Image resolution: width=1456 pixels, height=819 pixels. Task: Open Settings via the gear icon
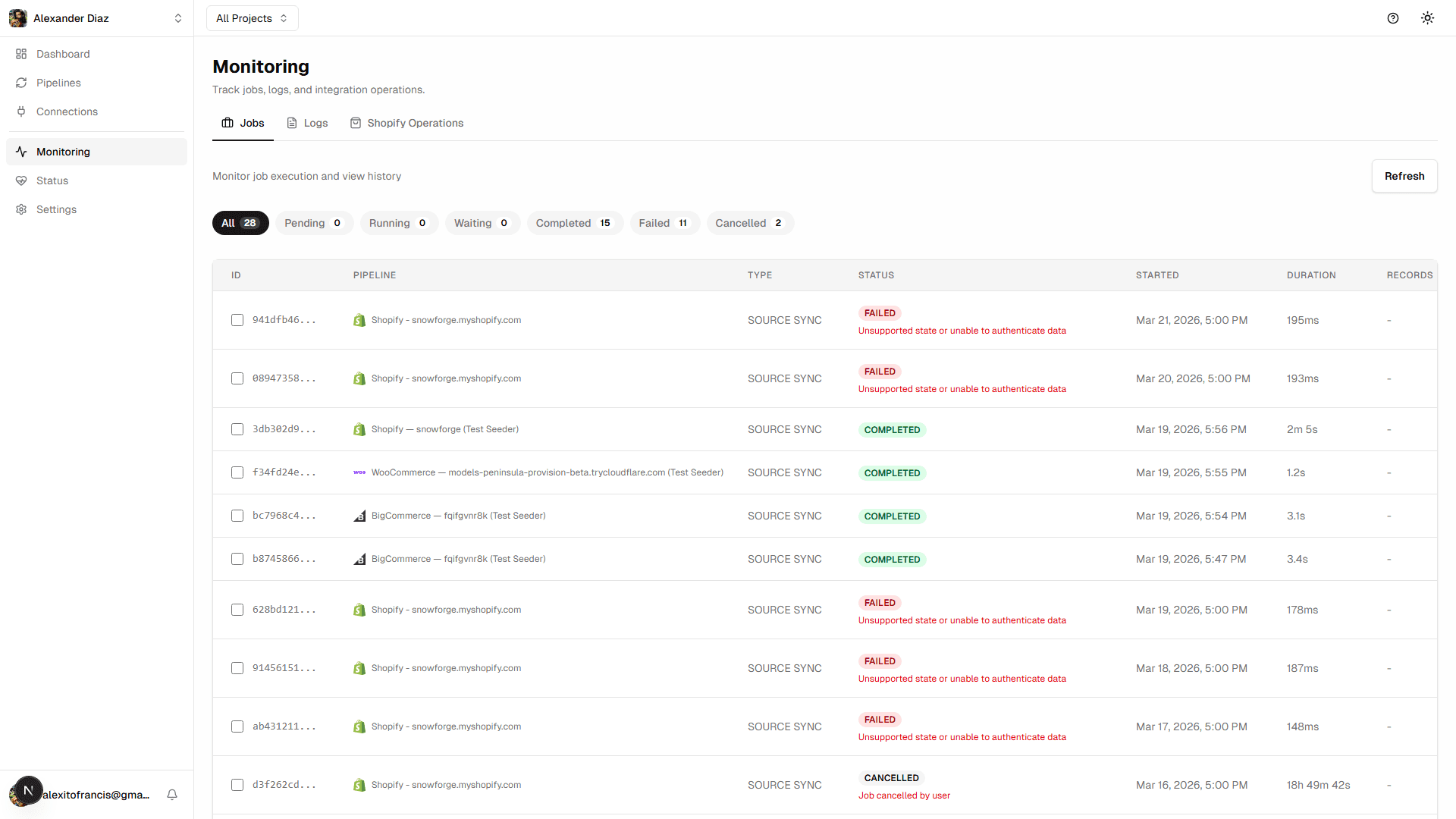pos(21,209)
